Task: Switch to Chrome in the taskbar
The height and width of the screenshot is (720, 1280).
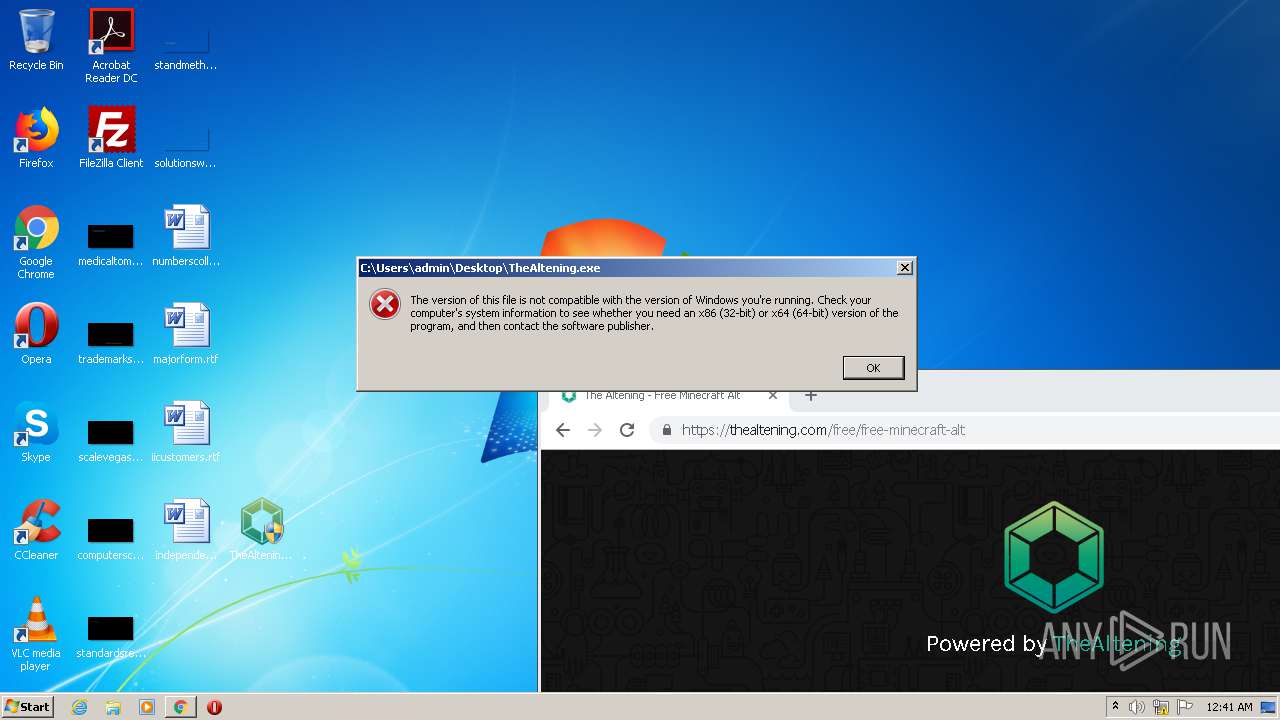Action: pyautogui.click(x=180, y=707)
